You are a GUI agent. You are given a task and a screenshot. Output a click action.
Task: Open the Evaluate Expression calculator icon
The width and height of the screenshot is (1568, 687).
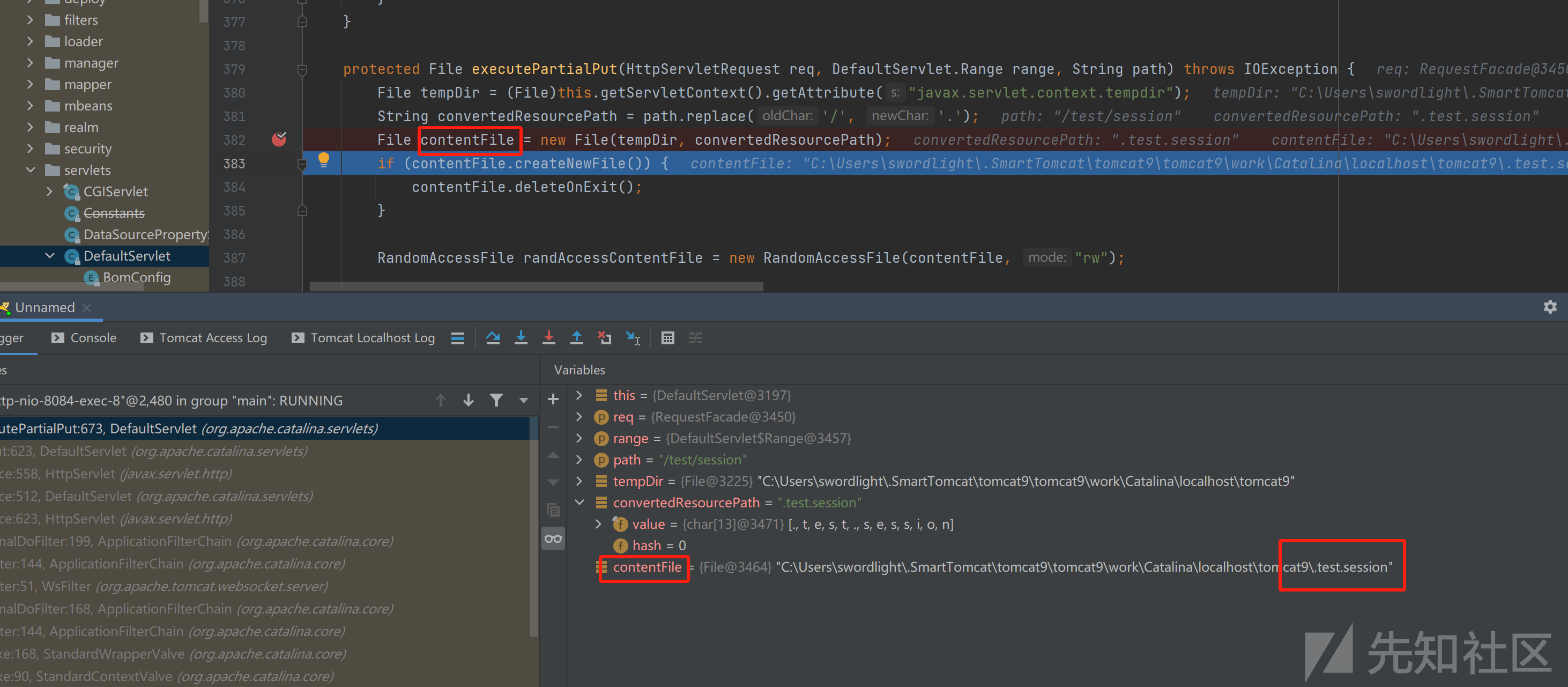668,338
